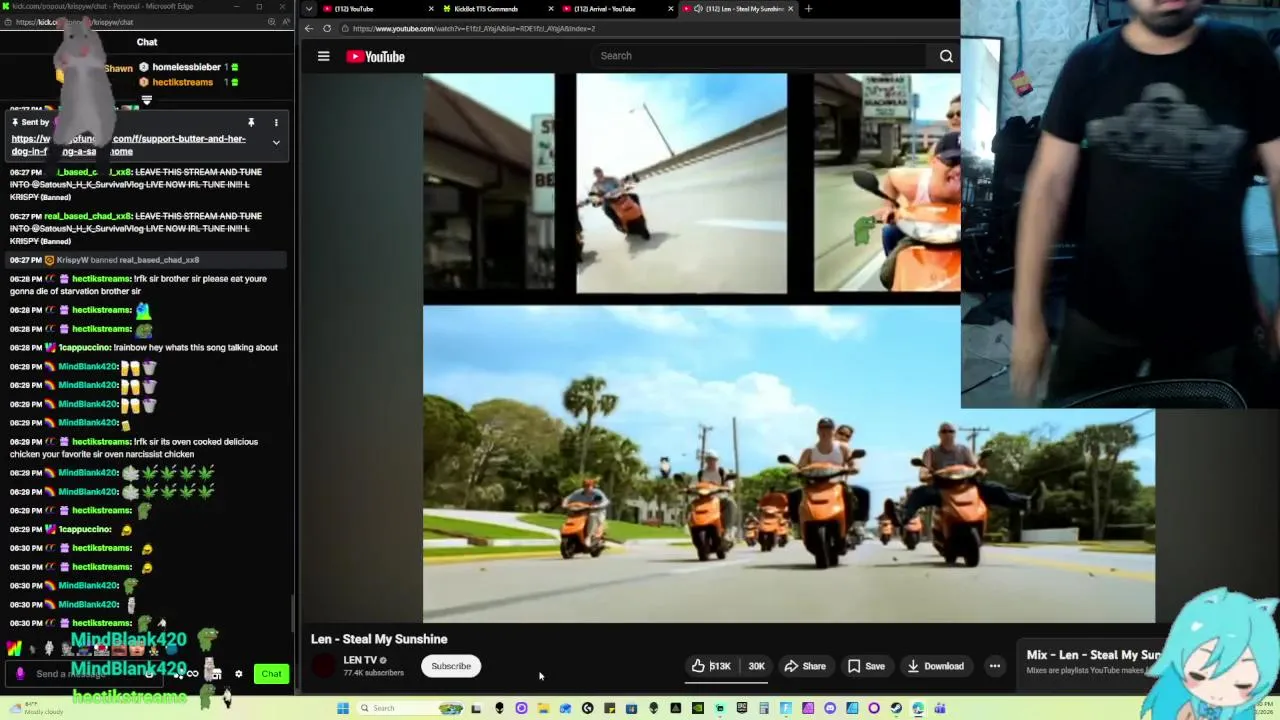Open Mix - Len - Steal My Sunshine playlist
Viewport: 1280px width, 720px height.
pyautogui.click(x=1093, y=655)
